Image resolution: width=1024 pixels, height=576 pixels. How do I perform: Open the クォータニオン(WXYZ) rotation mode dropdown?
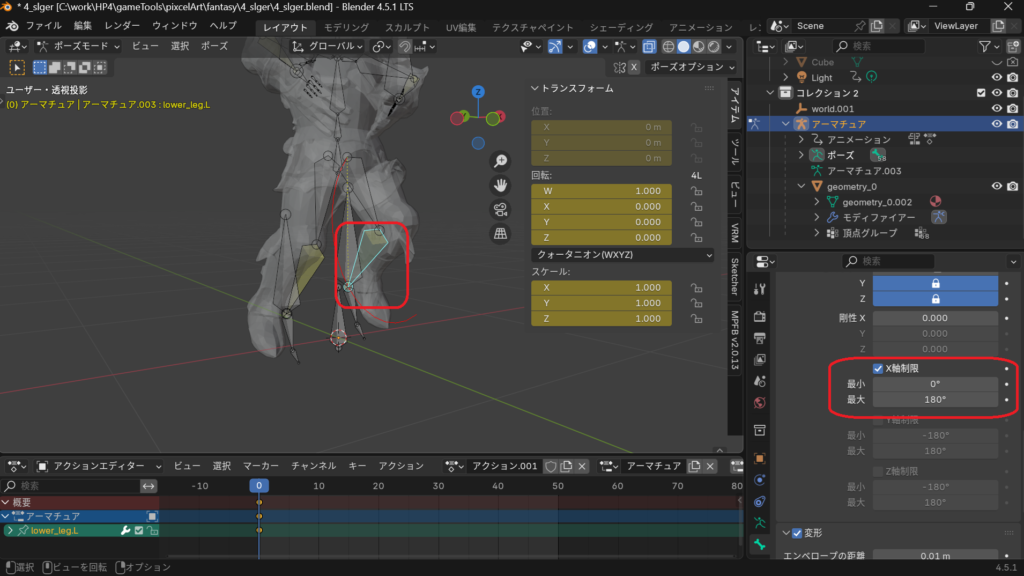pos(623,255)
